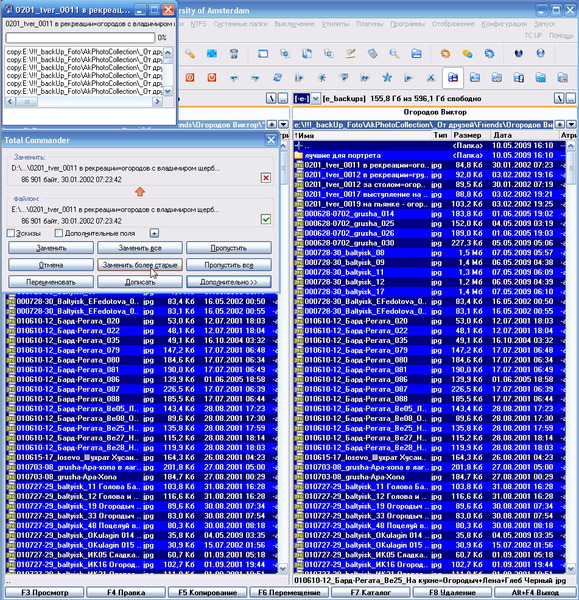Open the Помощь menu
Image resolution: width=579 pixels, height=600 pixels.
[x=561, y=36]
